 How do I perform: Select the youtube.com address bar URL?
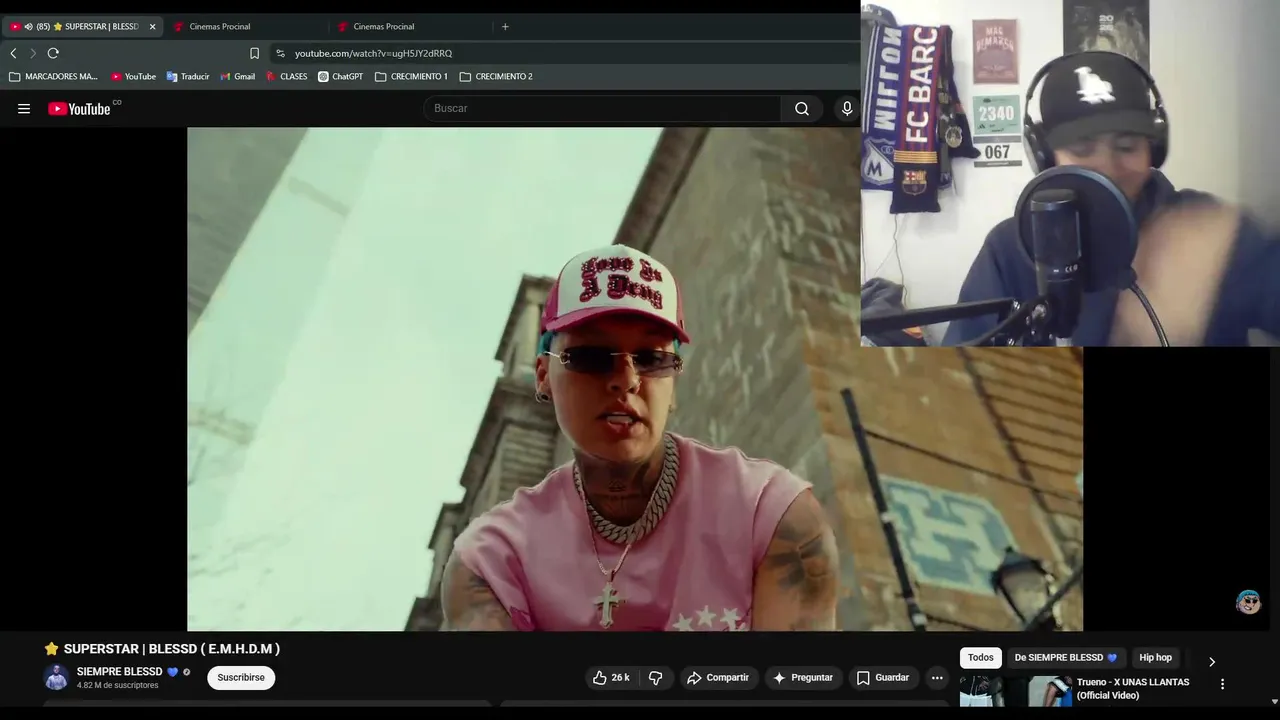(373, 53)
